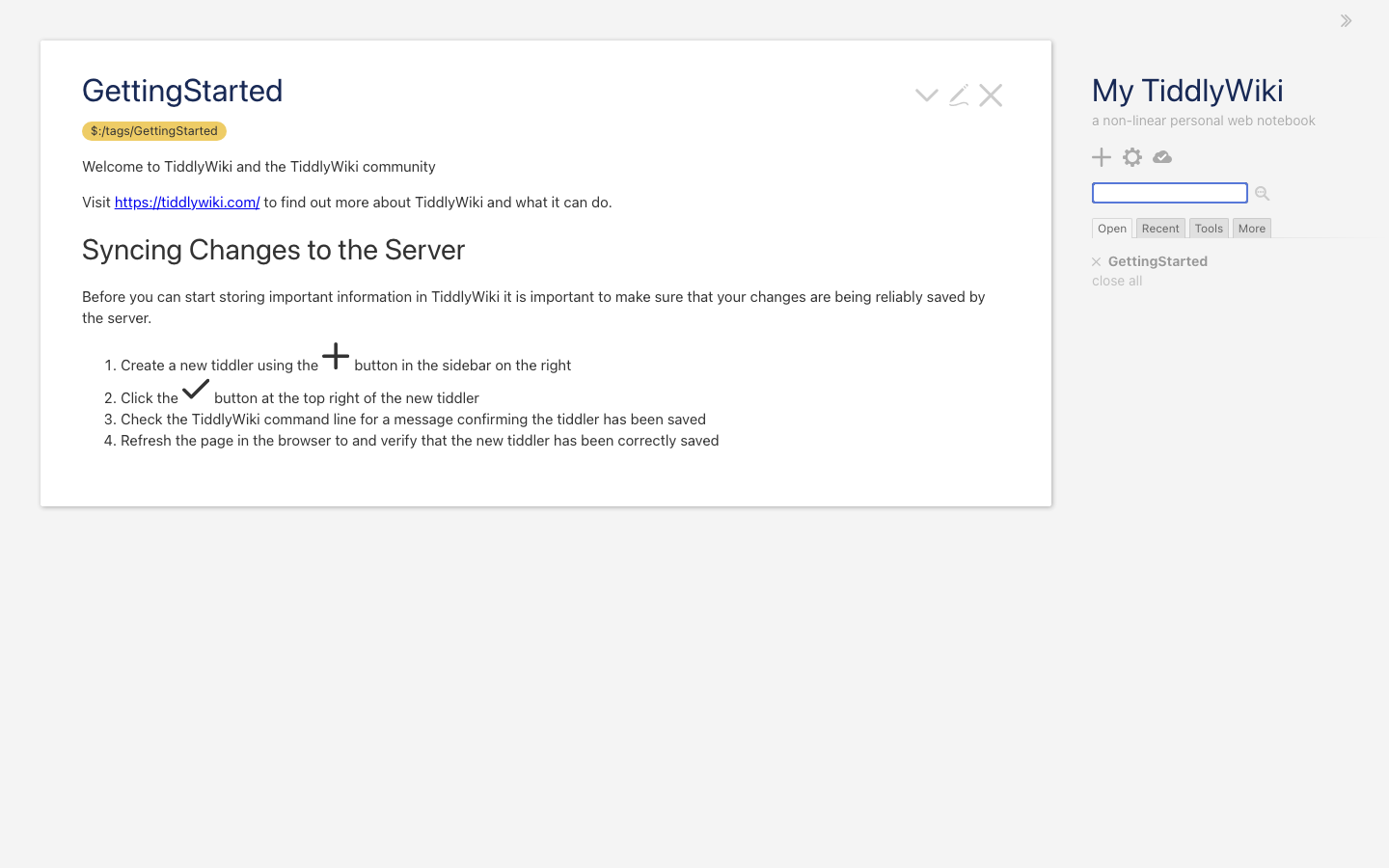Click step 'Check the TiddlyWiki command line'
Image resolution: width=1389 pixels, height=868 pixels.
[413, 420]
